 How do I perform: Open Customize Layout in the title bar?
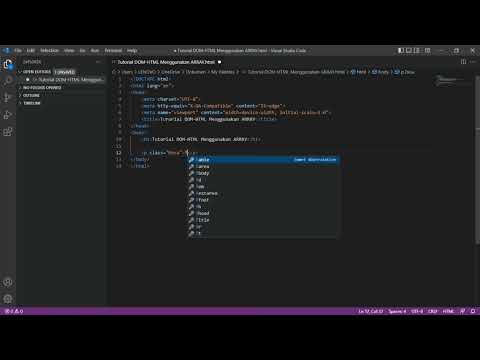(428, 51)
